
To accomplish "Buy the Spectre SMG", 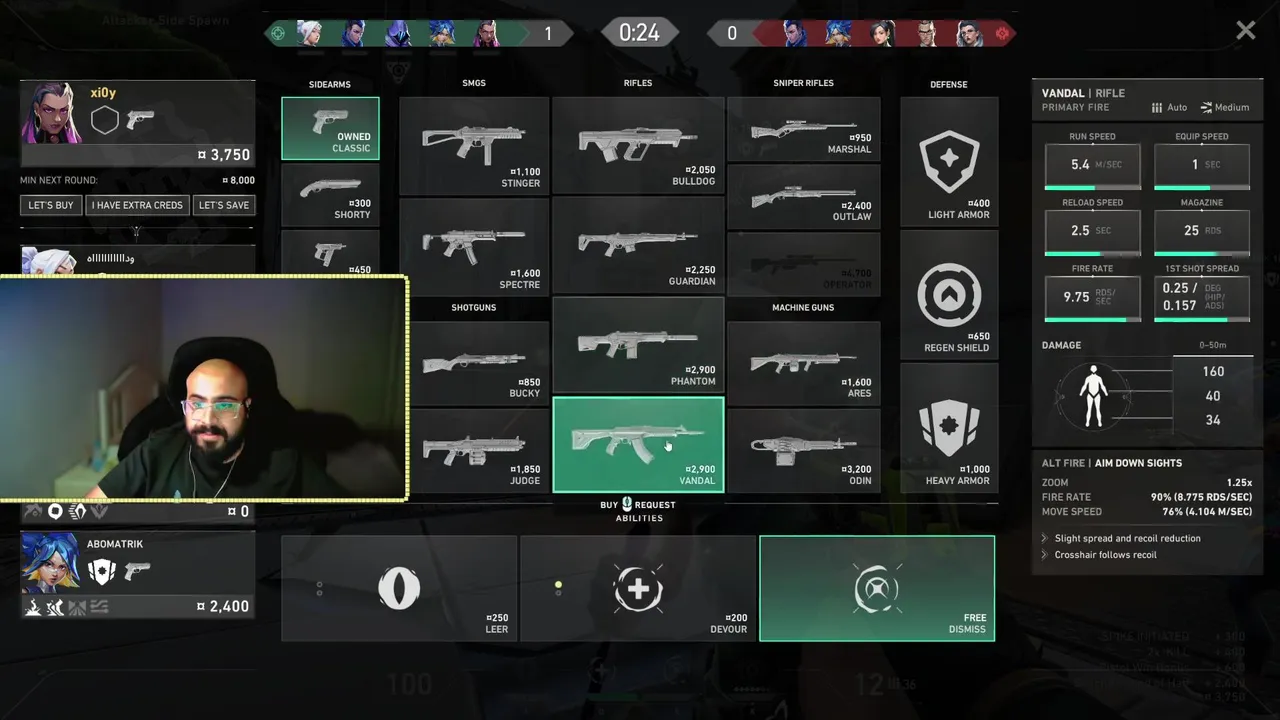I will point(474,246).
